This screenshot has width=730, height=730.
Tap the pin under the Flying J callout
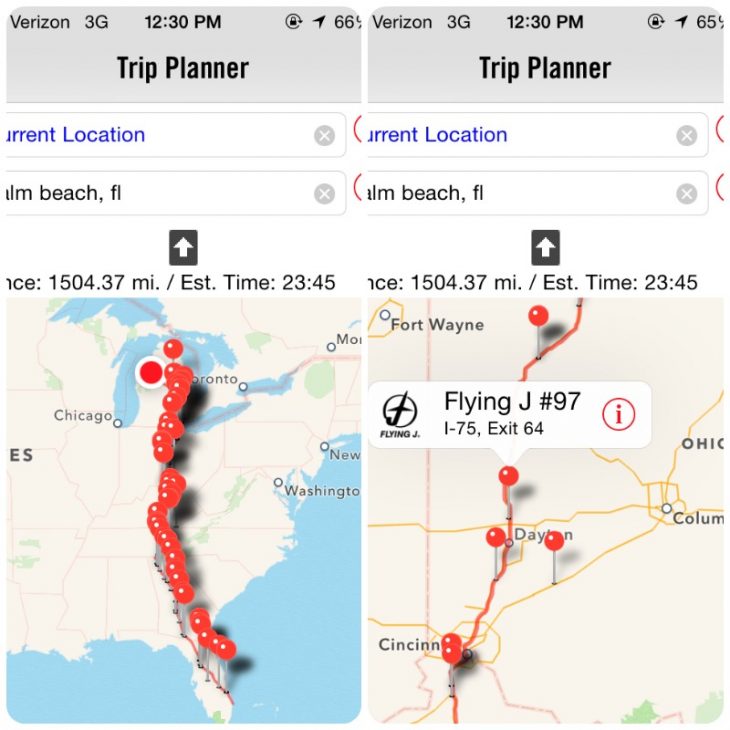point(508,476)
